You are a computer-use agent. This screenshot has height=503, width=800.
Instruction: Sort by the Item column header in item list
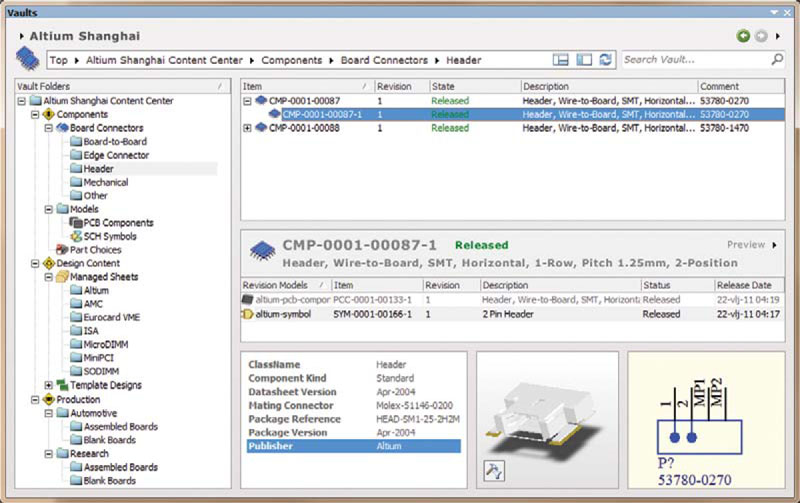pyautogui.click(x=308, y=87)
